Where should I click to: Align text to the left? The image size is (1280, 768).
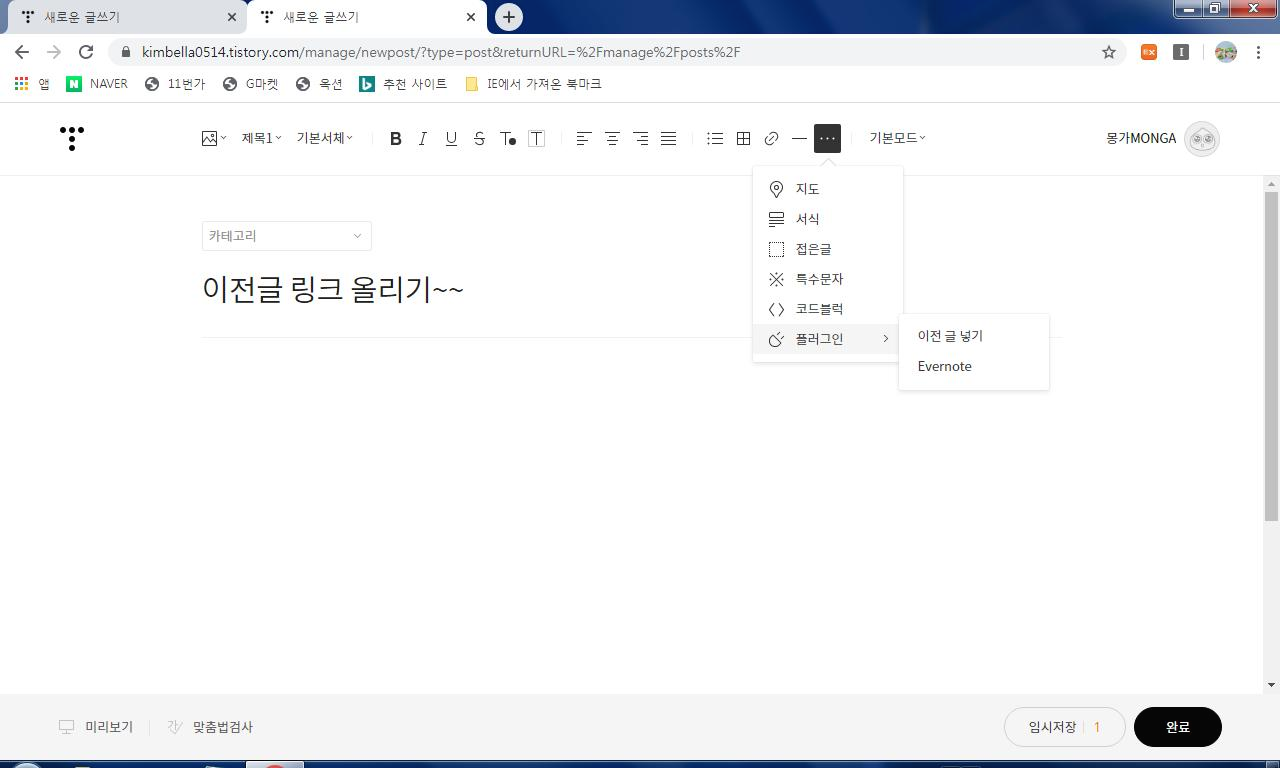(584, 138)
